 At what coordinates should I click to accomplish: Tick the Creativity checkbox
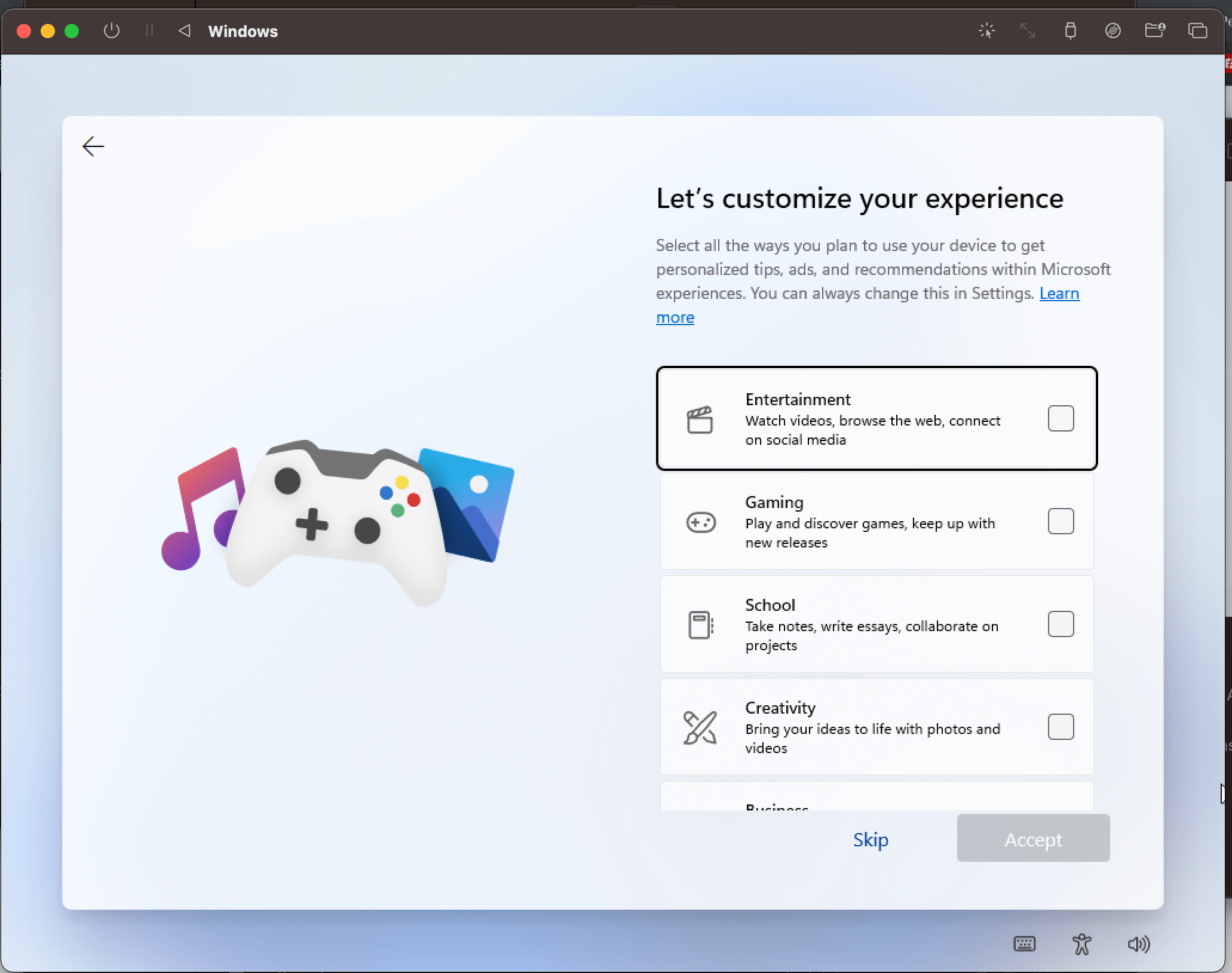pyautogui.click(x=1061, y=727)
